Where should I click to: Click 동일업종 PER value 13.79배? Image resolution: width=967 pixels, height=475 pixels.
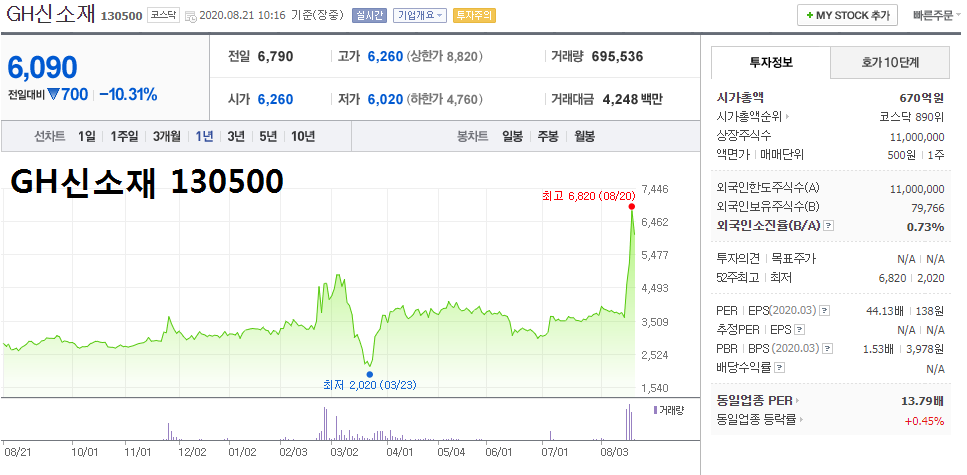click(x=923, y=402)
